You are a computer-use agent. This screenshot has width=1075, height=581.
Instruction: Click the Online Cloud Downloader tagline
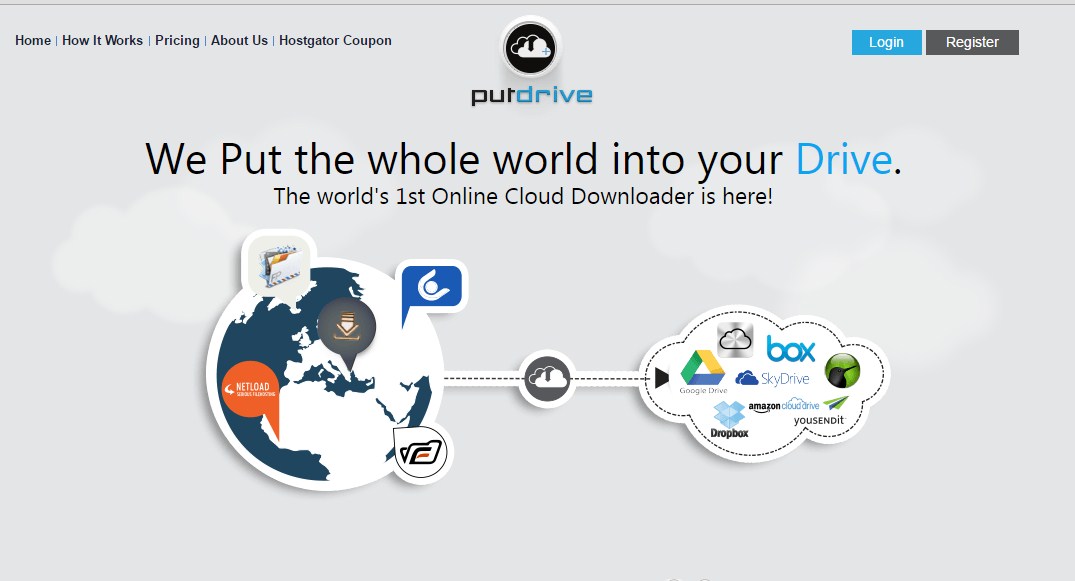(524, 196)
